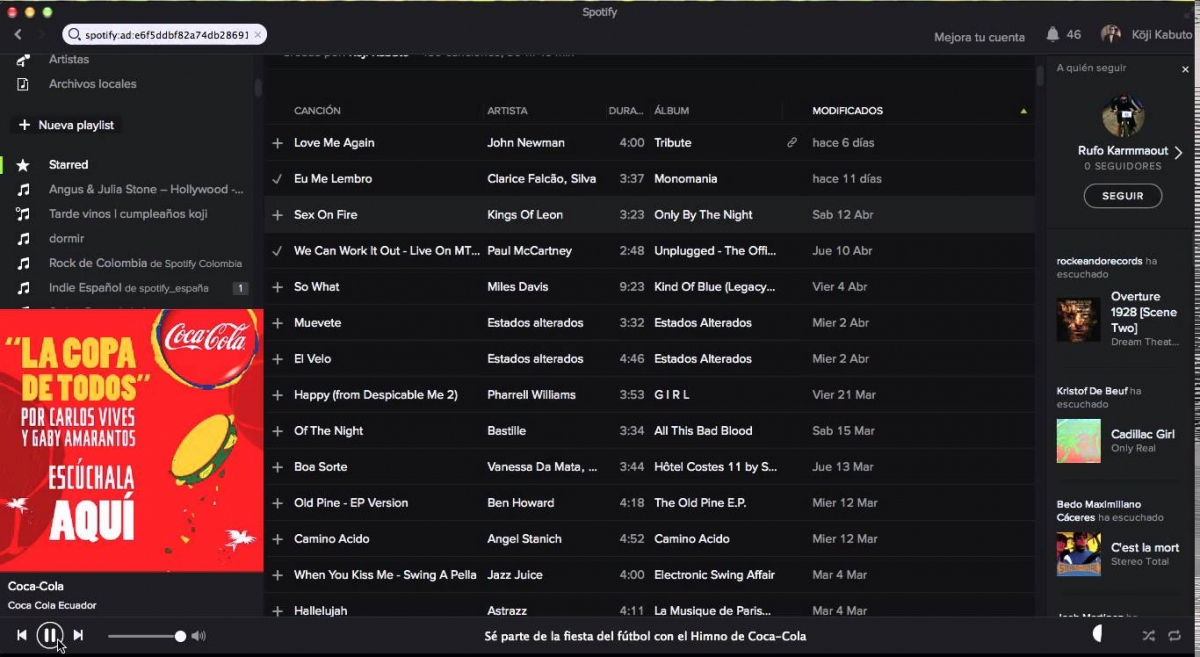This screenshot has width=1200, height=657.
Task: Click the Coca-Cola track title
Action: click(x=36, y=586)
